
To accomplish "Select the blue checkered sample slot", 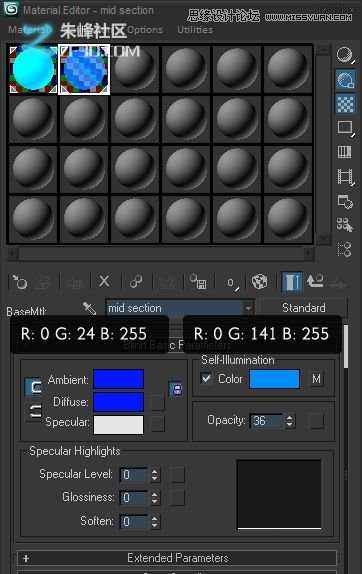I will (x=84, y=69).
